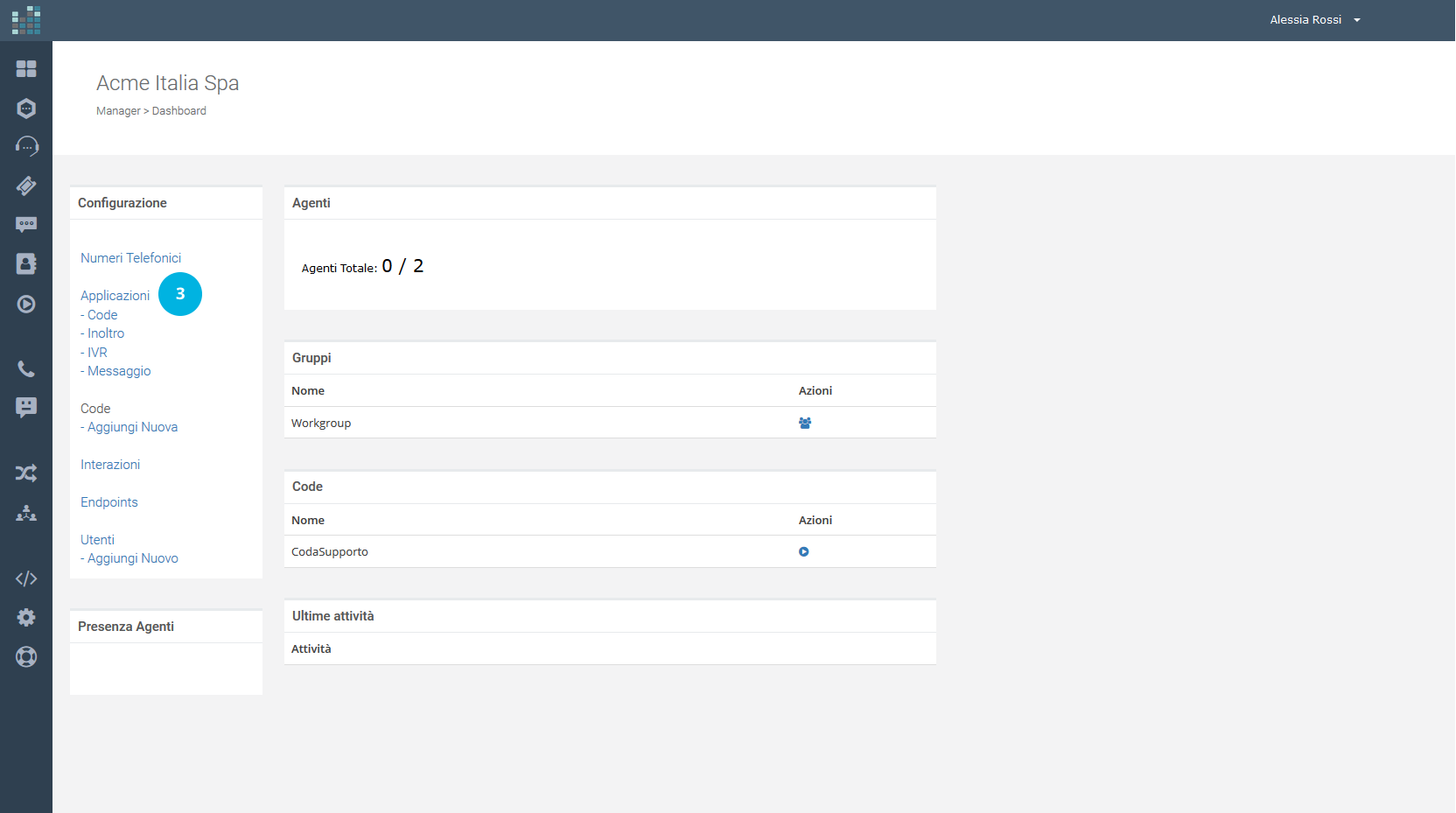The image size is (1456, 813).
Task: Select the CodaSupporto row in Code table
Action: click(x=610, y=551)
